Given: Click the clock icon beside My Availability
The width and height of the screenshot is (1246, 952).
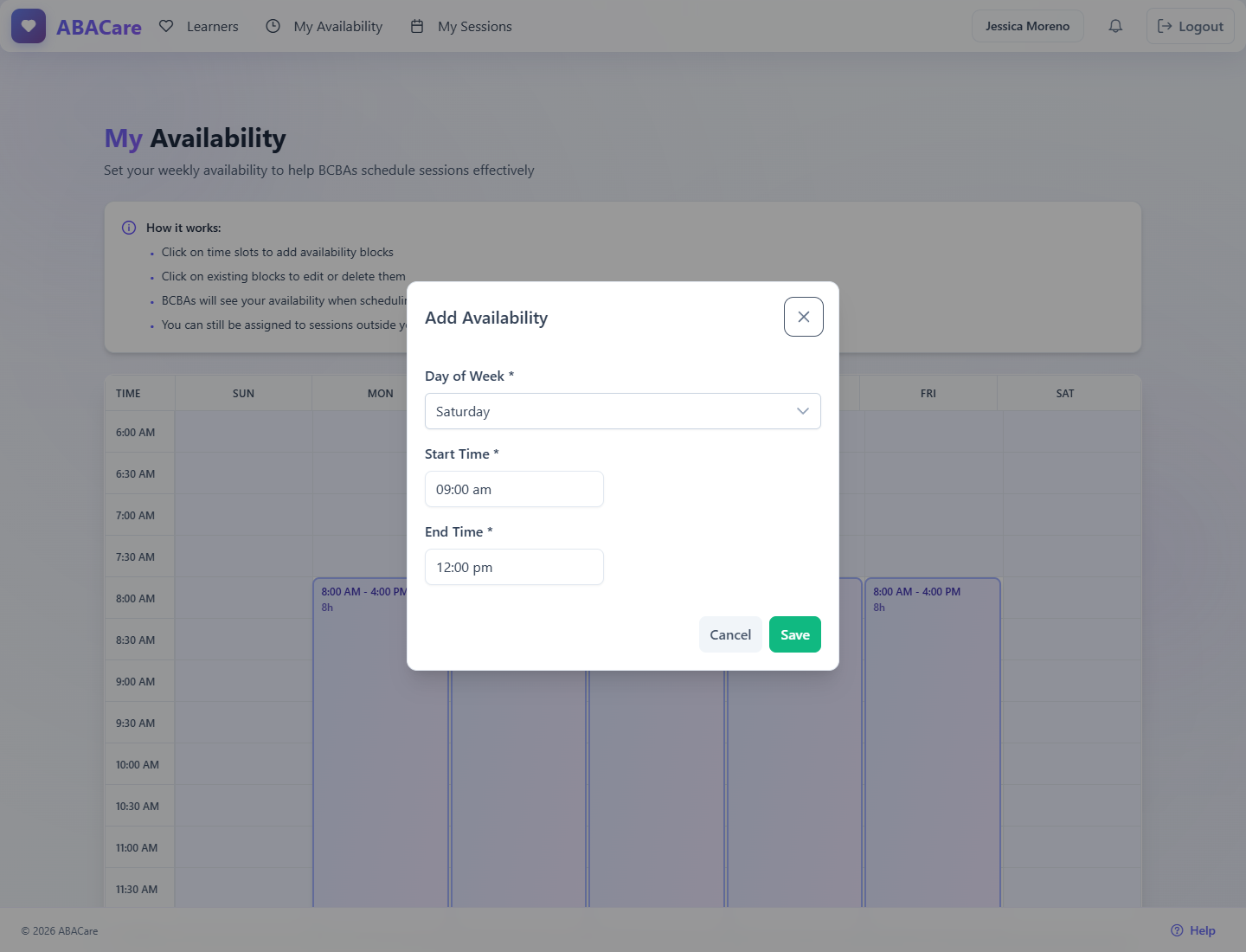Looking at the screenshot, I should tap(273, 26).
